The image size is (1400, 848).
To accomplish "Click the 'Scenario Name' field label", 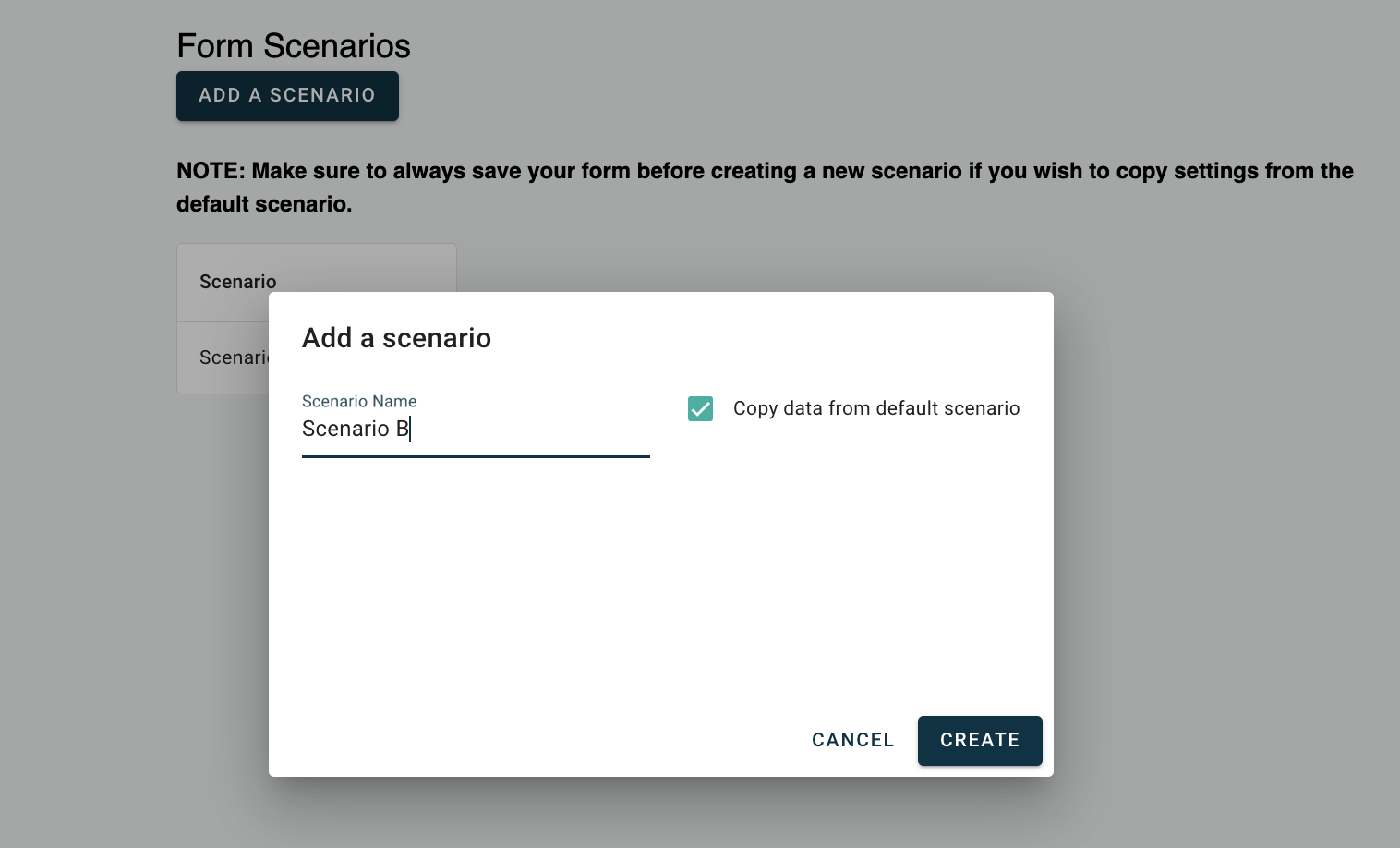I will 359,401.
